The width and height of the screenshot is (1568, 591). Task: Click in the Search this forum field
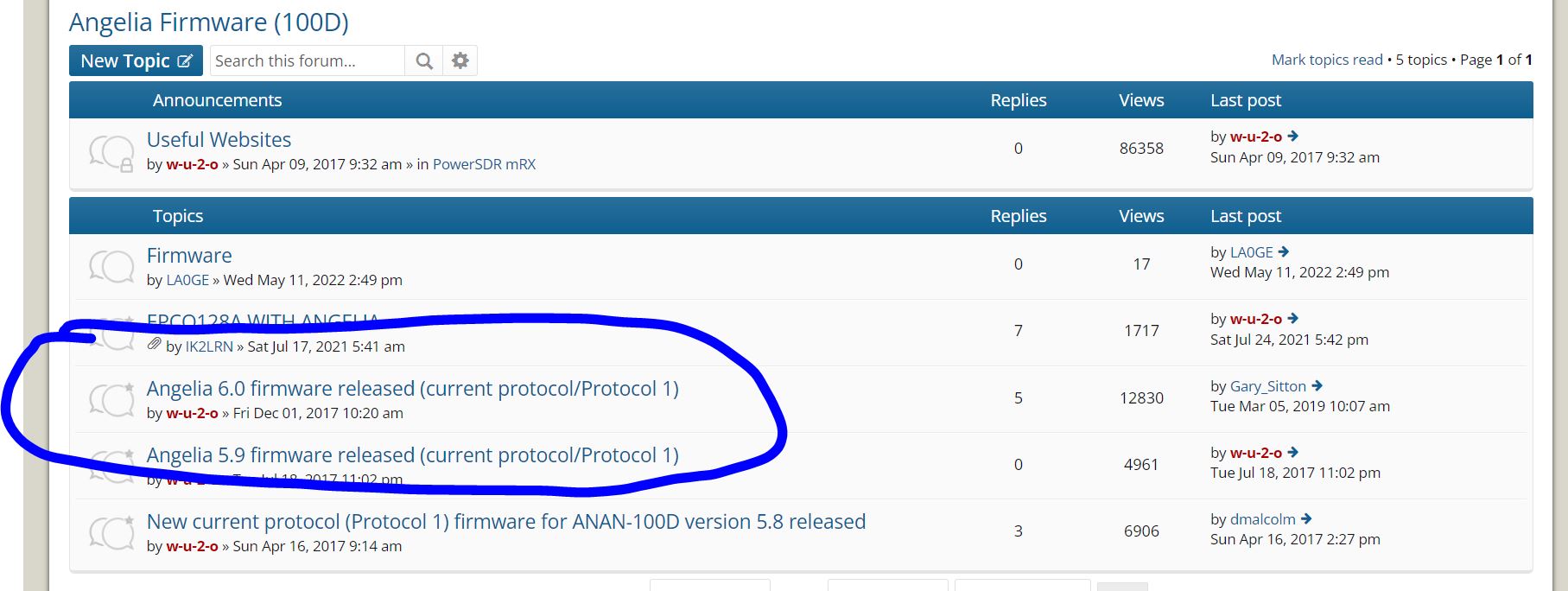pos(307,60)
